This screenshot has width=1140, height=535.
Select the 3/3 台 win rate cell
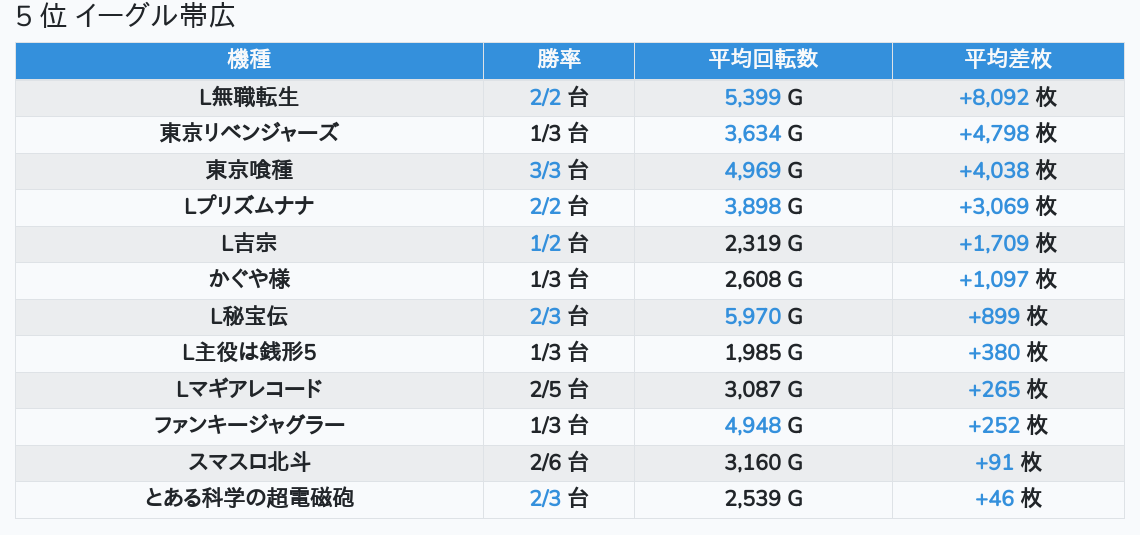[559, 170]
